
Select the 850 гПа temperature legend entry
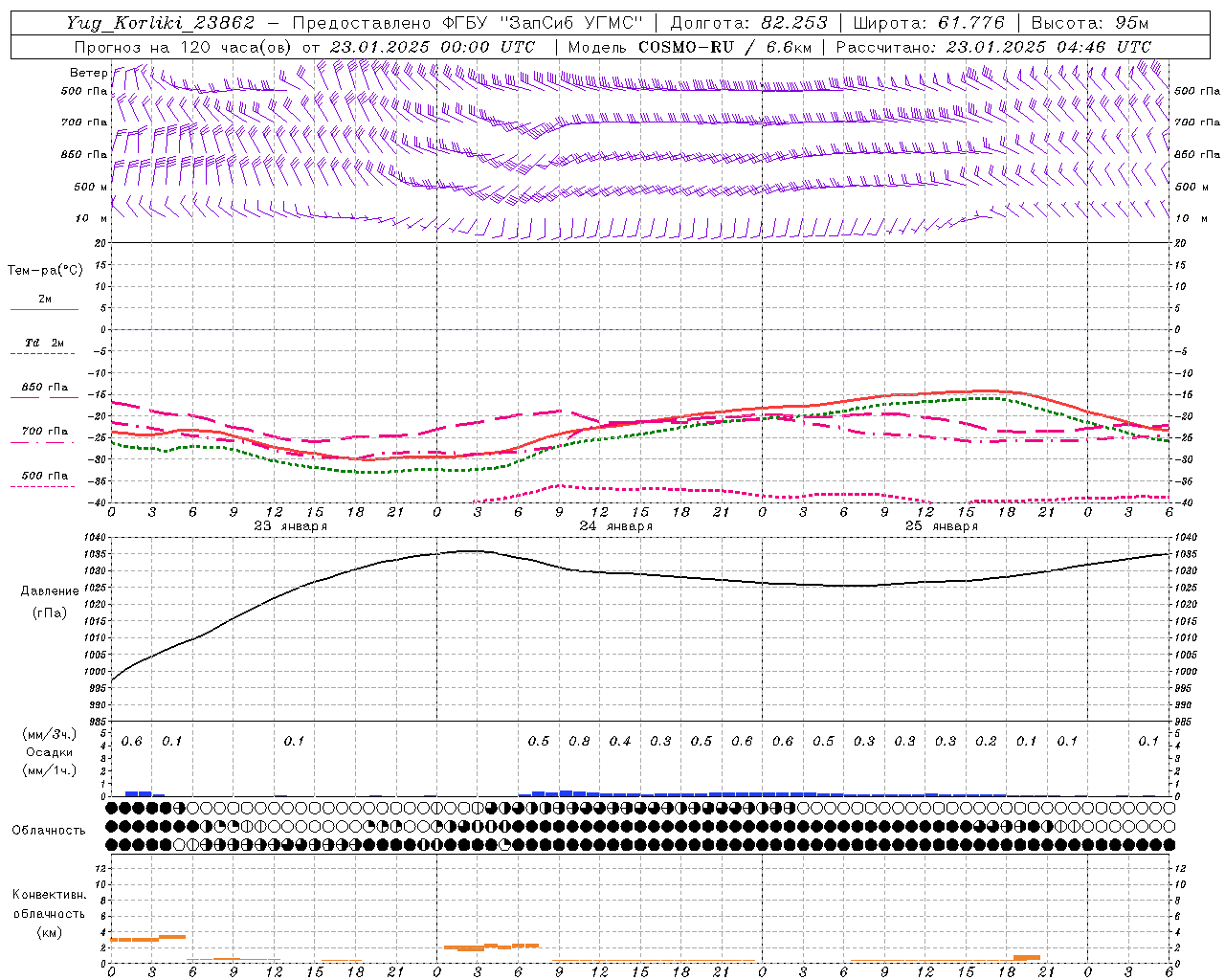(x=44, y=391)
